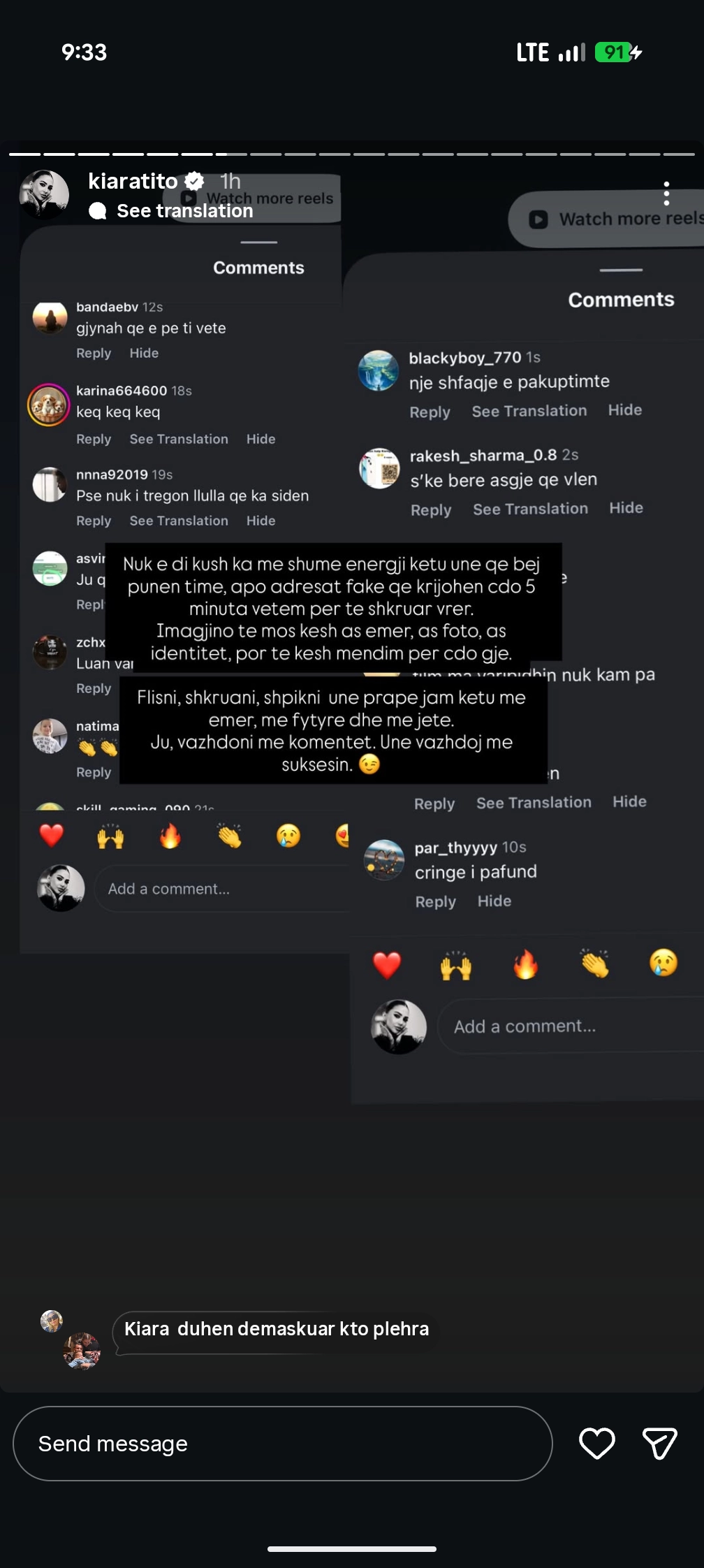See Translation for nnna92019 comment
The width and height of the screenshot is (704, 1568).
[x=179, y=521]
